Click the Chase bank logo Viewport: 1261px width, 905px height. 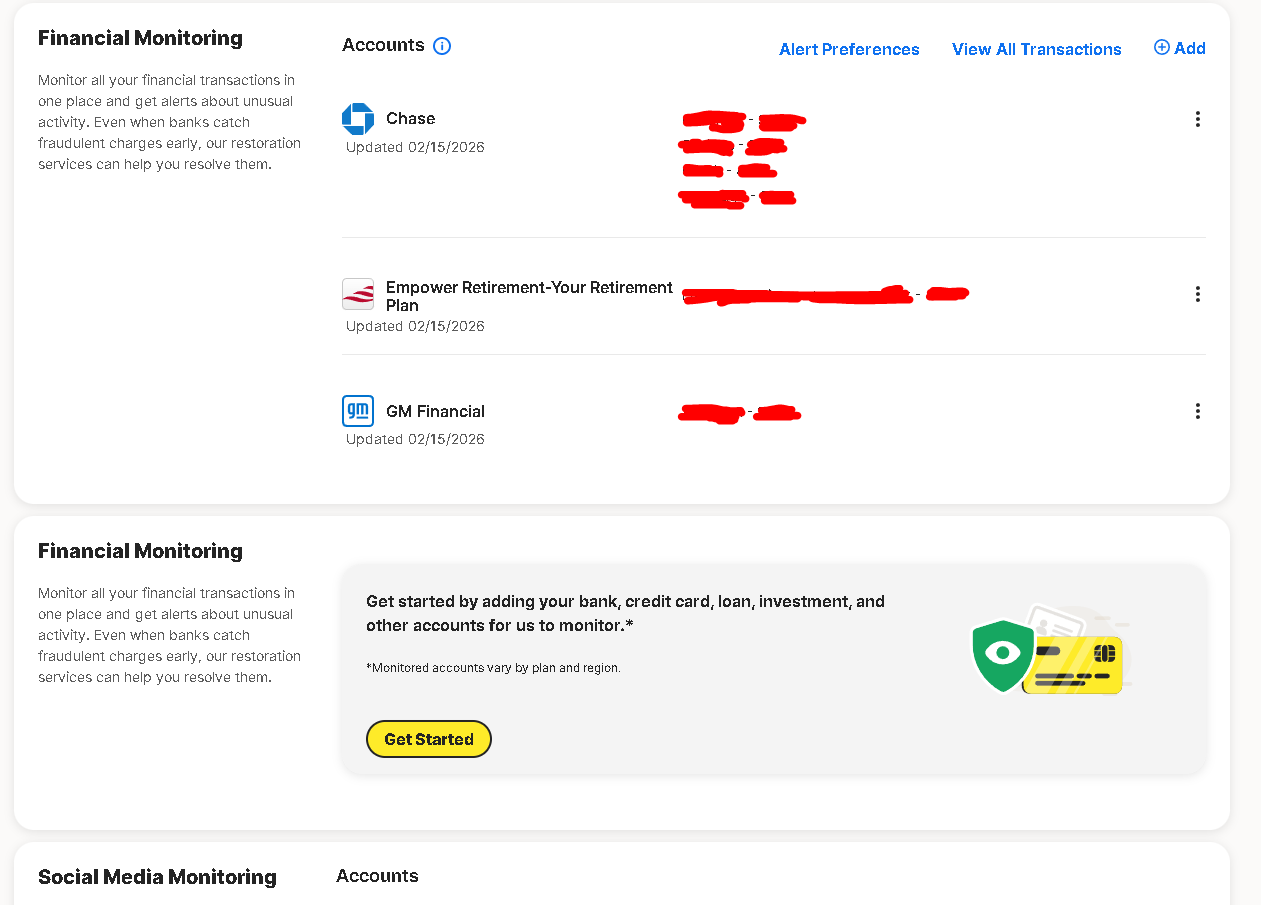tap(358, 119)
